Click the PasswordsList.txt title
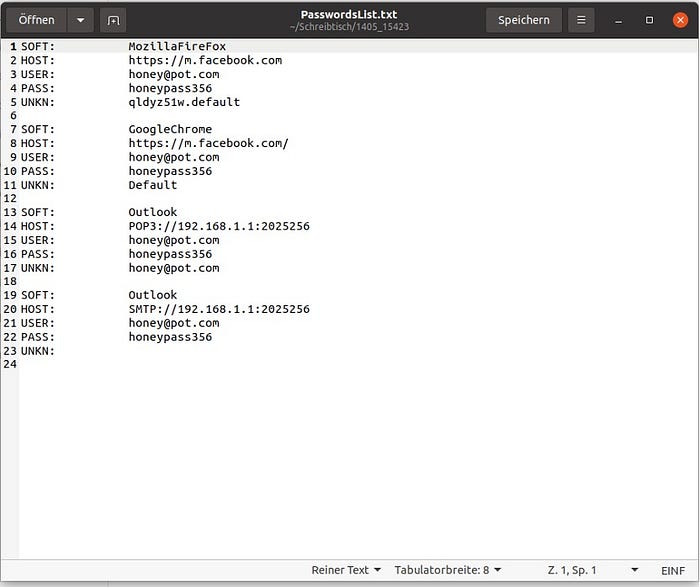The height and width of the screenshot is (587, 700). (x=349, y=14)
